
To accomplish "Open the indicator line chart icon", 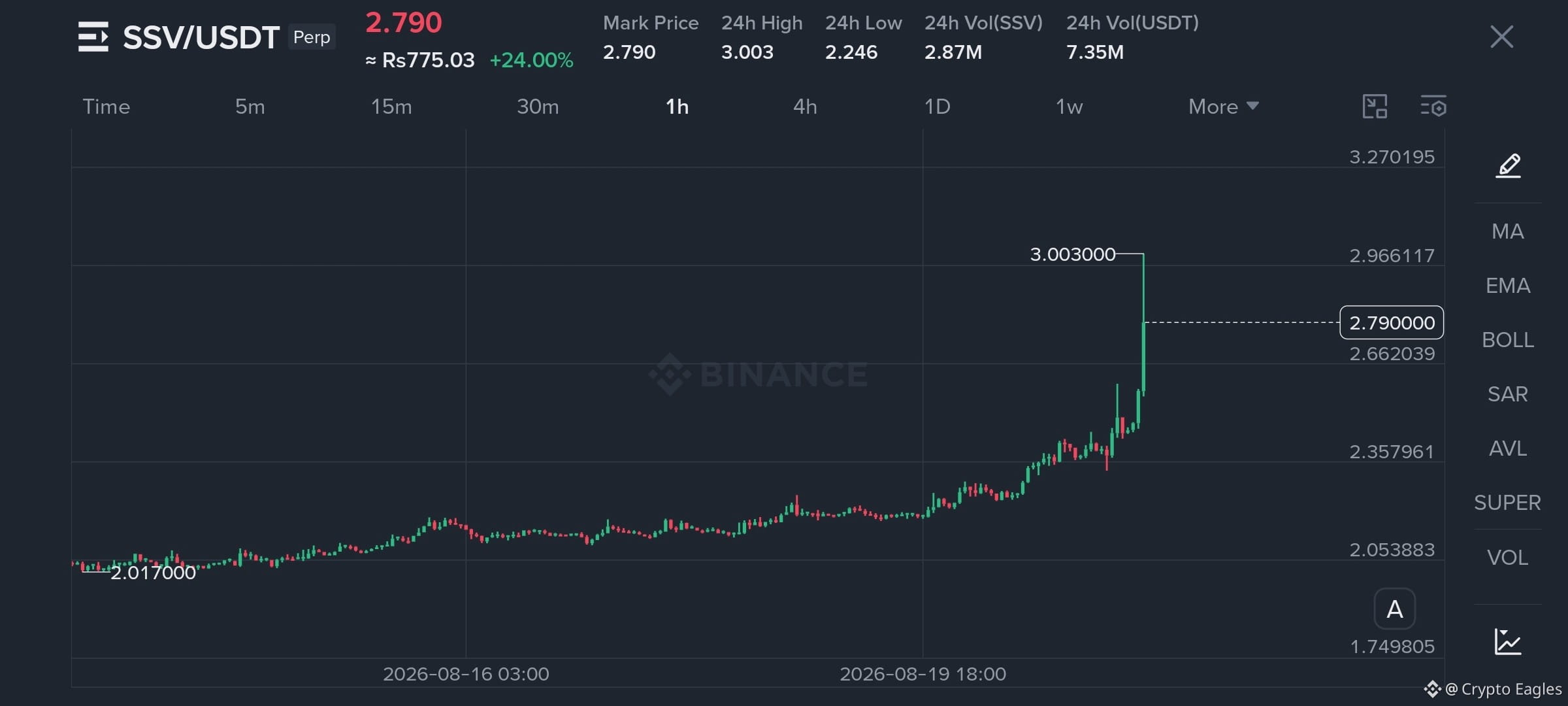I will 1508,641.
